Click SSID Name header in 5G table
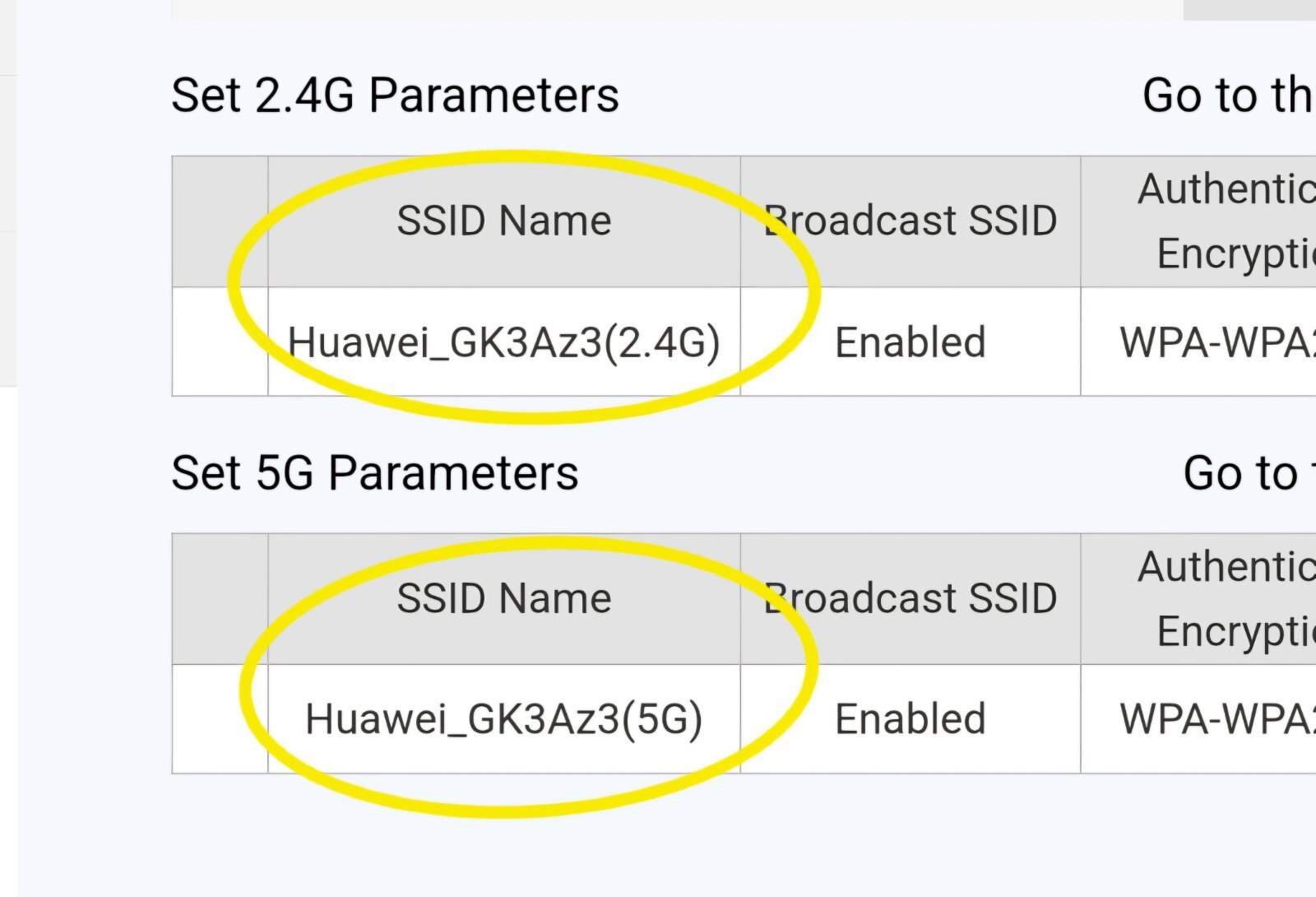The image size is (1316, 897). click(x=503, y=598)
